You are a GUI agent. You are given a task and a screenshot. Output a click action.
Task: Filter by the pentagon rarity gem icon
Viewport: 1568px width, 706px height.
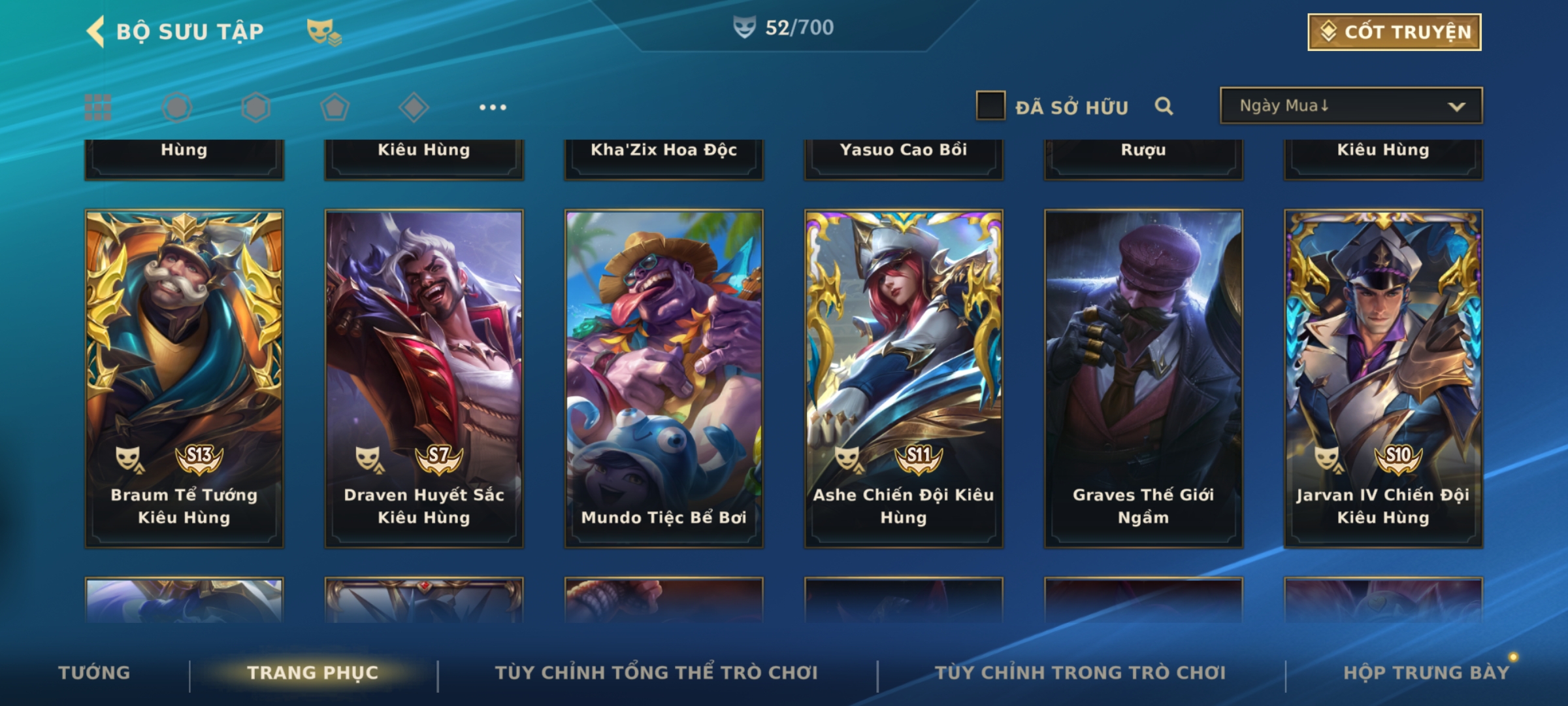coord(335,107)
